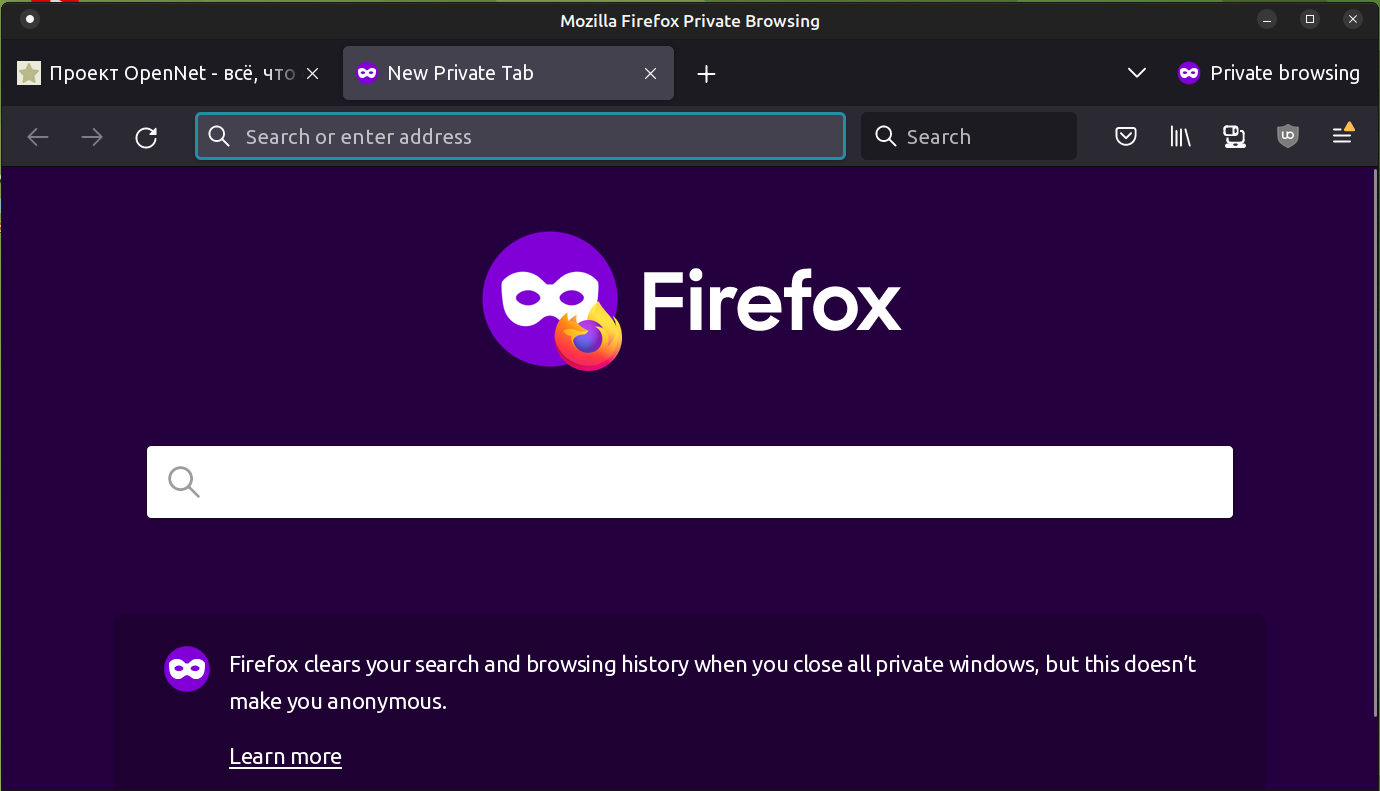
Task: Reload the current page
Action: (x=146, y=137)
